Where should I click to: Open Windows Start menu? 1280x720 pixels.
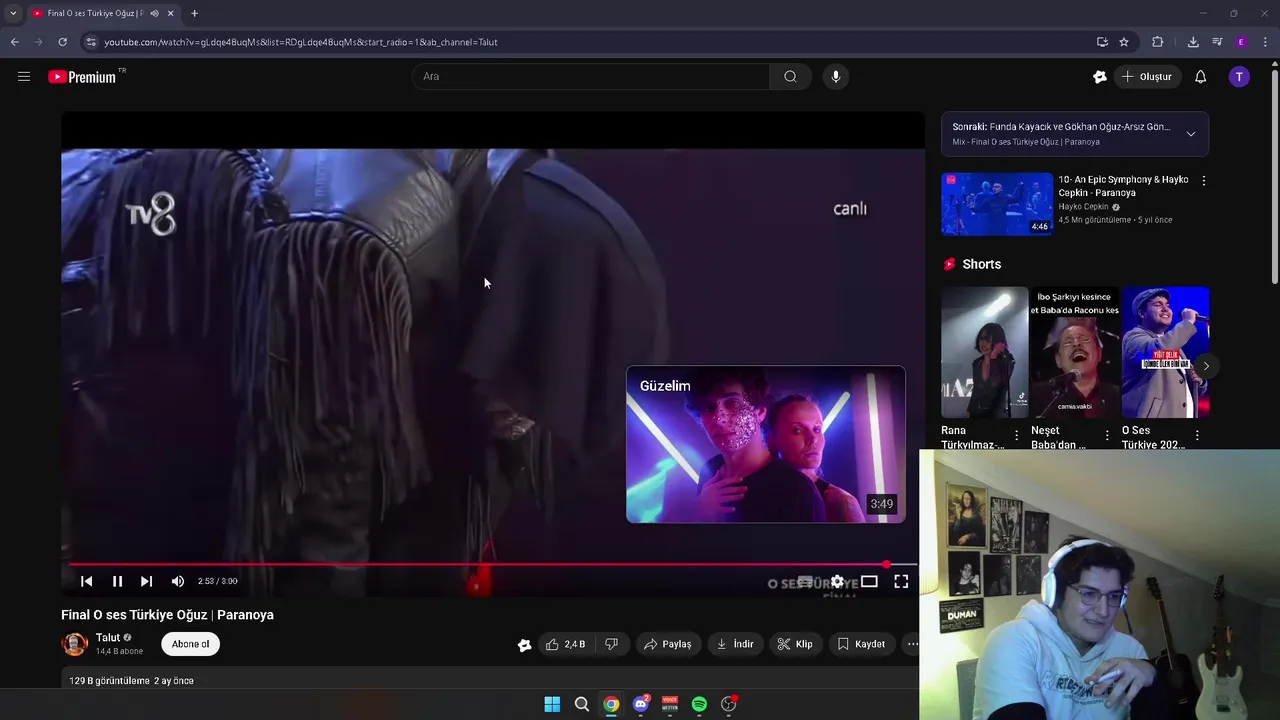coord(552,704)
